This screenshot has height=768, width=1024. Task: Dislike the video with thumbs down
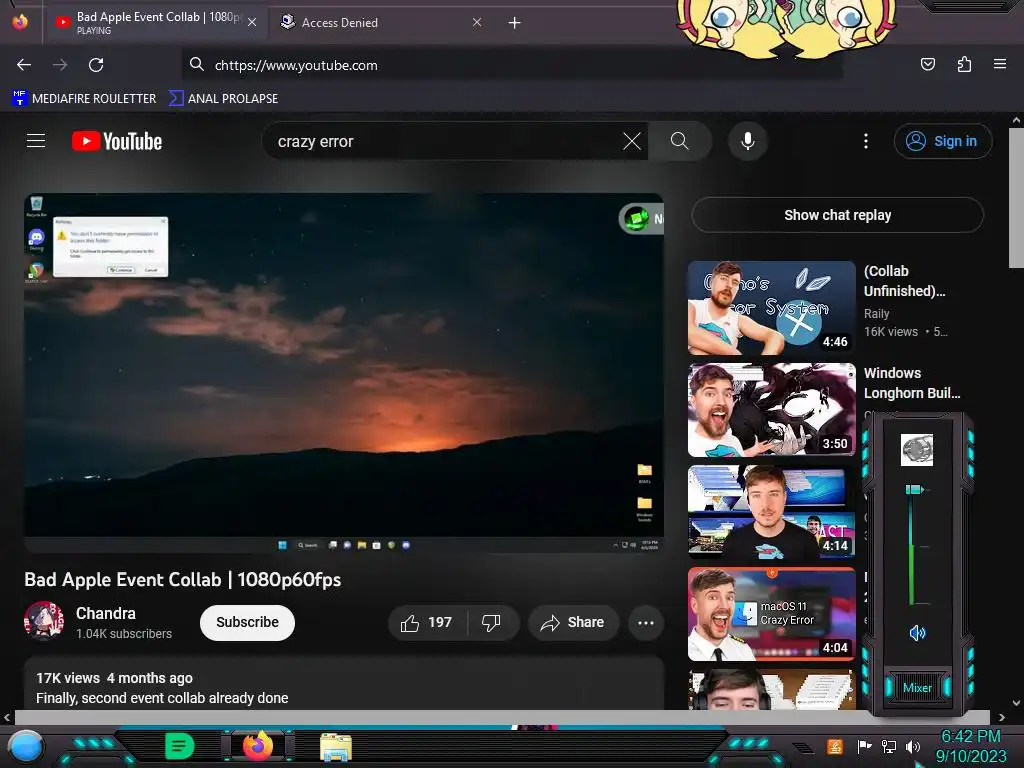(491, 622)
